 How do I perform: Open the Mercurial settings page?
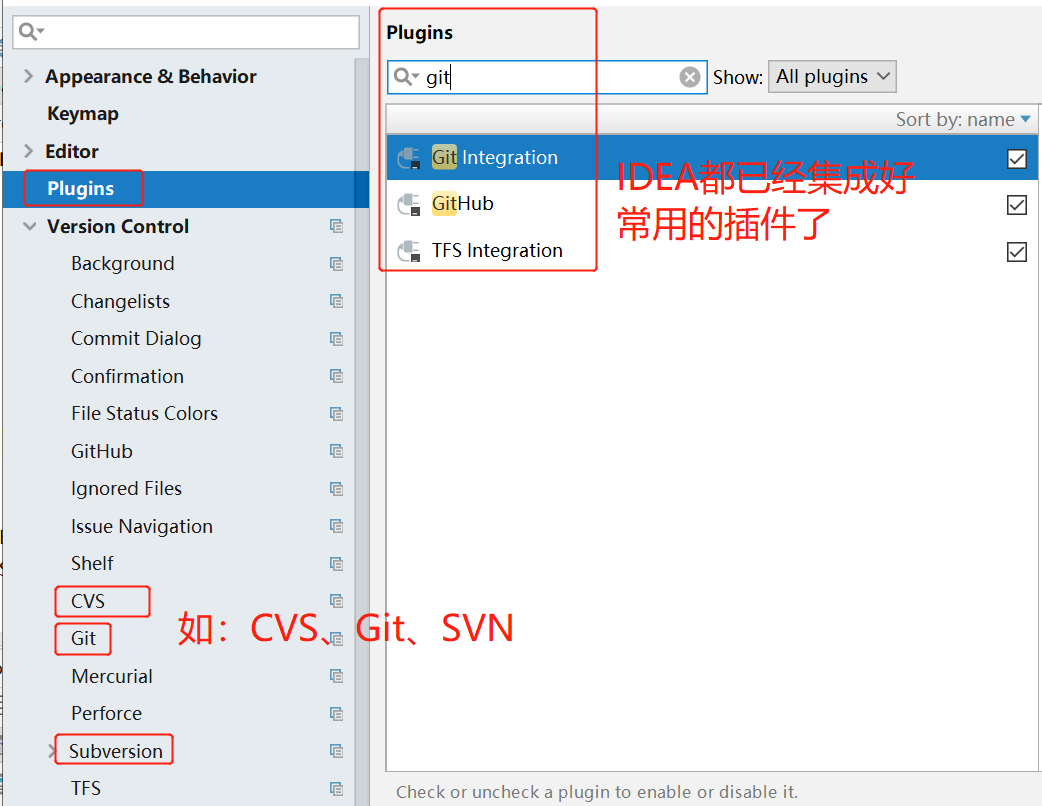click(112, 676)
